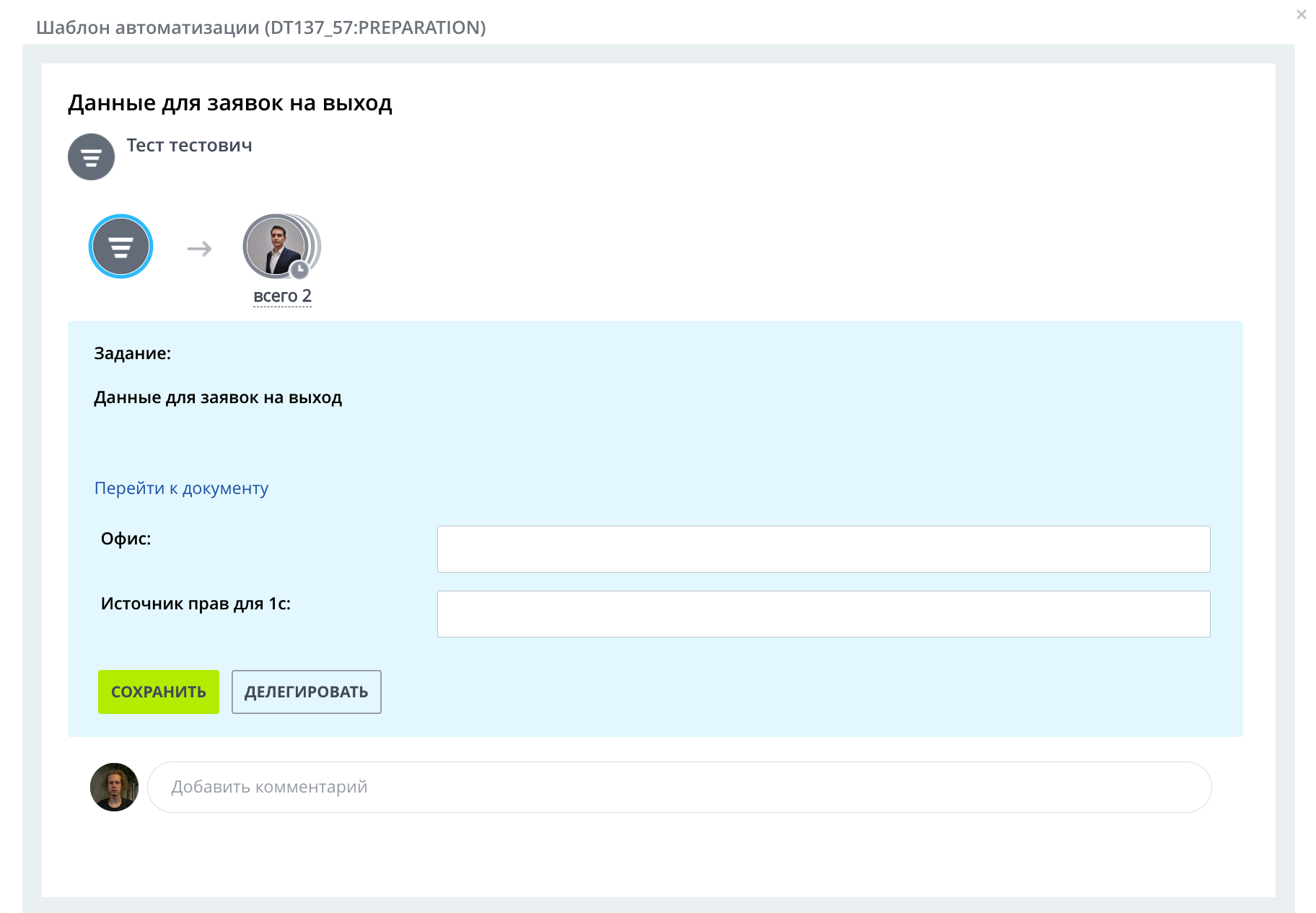Click the Задание label in blue panel
The height and width of the screenshot is (913, 1316).
[133, 353]
